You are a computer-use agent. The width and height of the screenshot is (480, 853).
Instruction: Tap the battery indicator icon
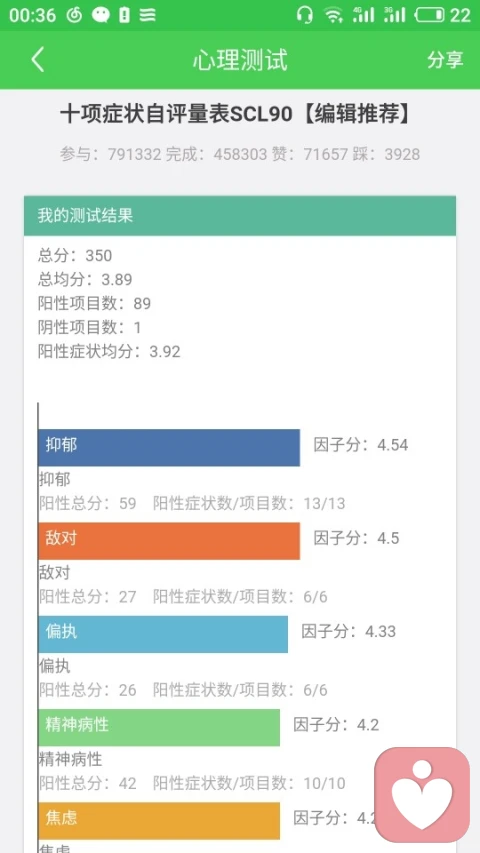(429, 15)
